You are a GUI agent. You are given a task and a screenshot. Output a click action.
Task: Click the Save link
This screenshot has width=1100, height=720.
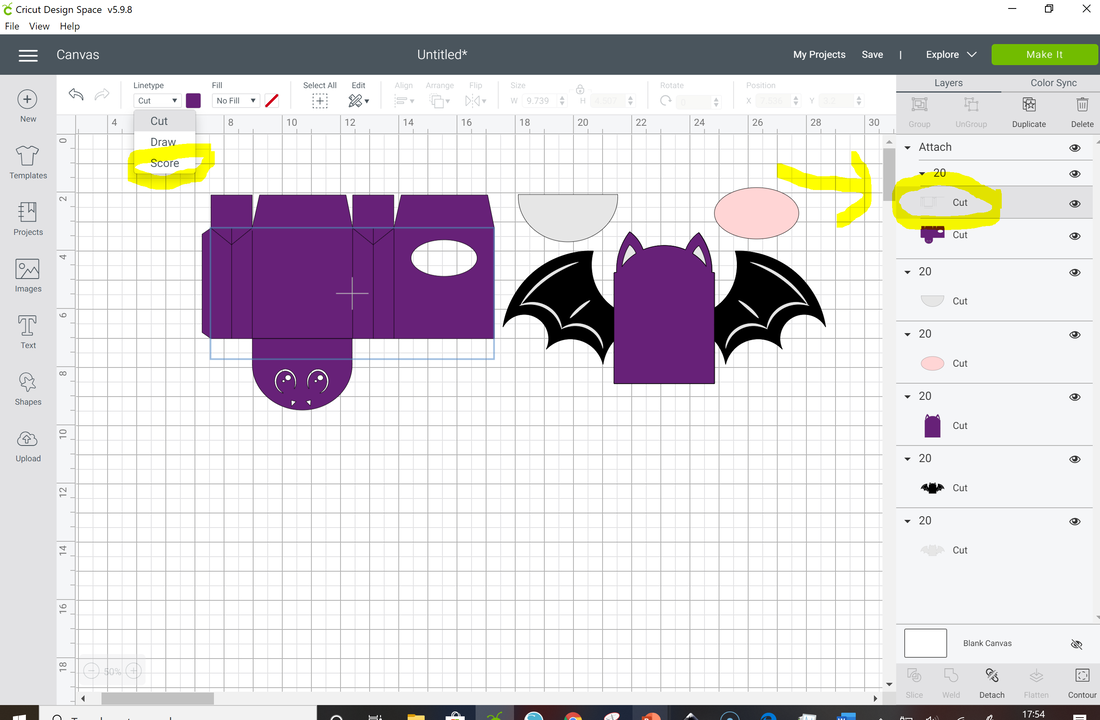(x=872, y=55)
